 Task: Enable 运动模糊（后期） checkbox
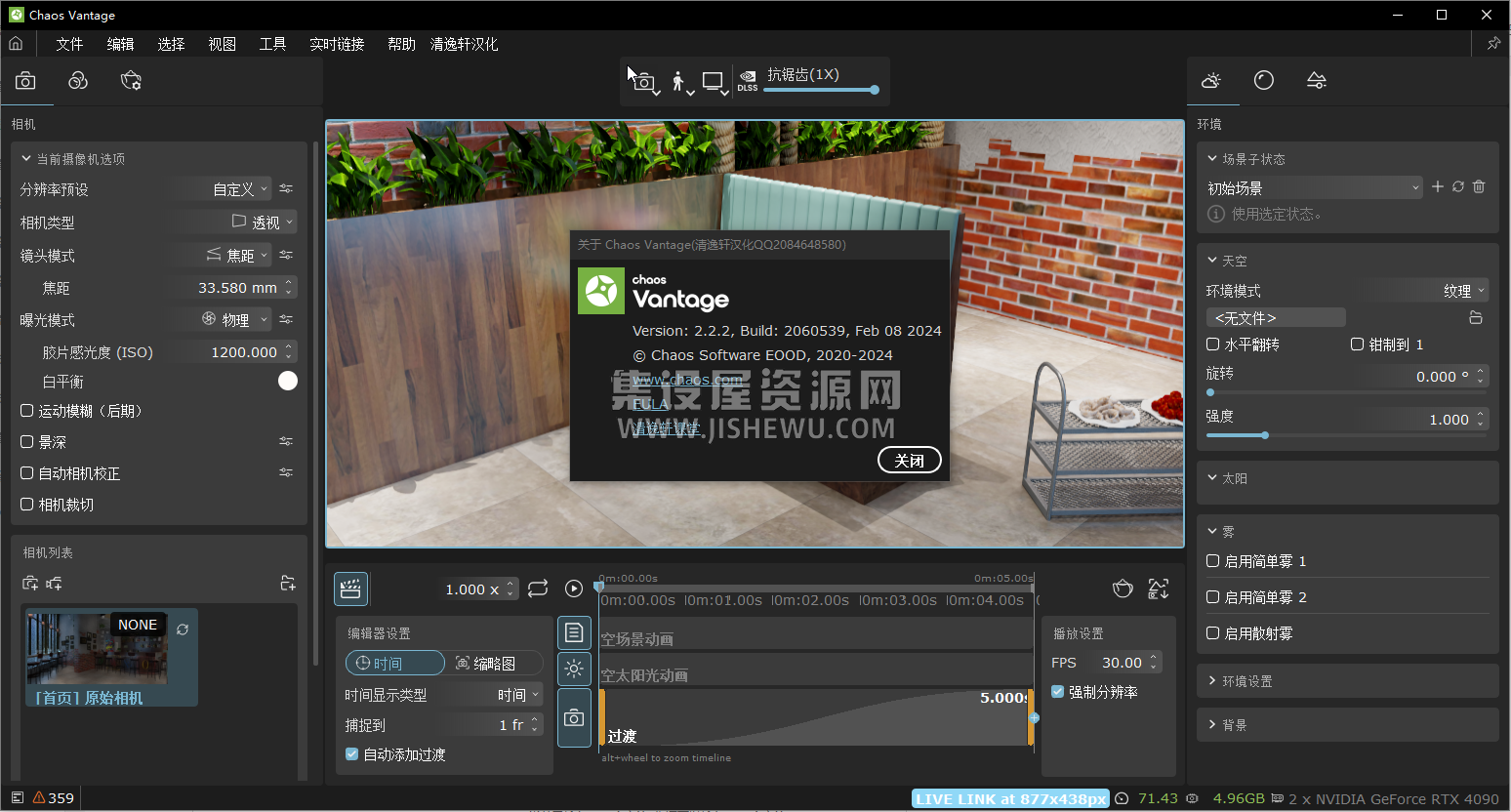pyautogui.click(x=27, y=411)
